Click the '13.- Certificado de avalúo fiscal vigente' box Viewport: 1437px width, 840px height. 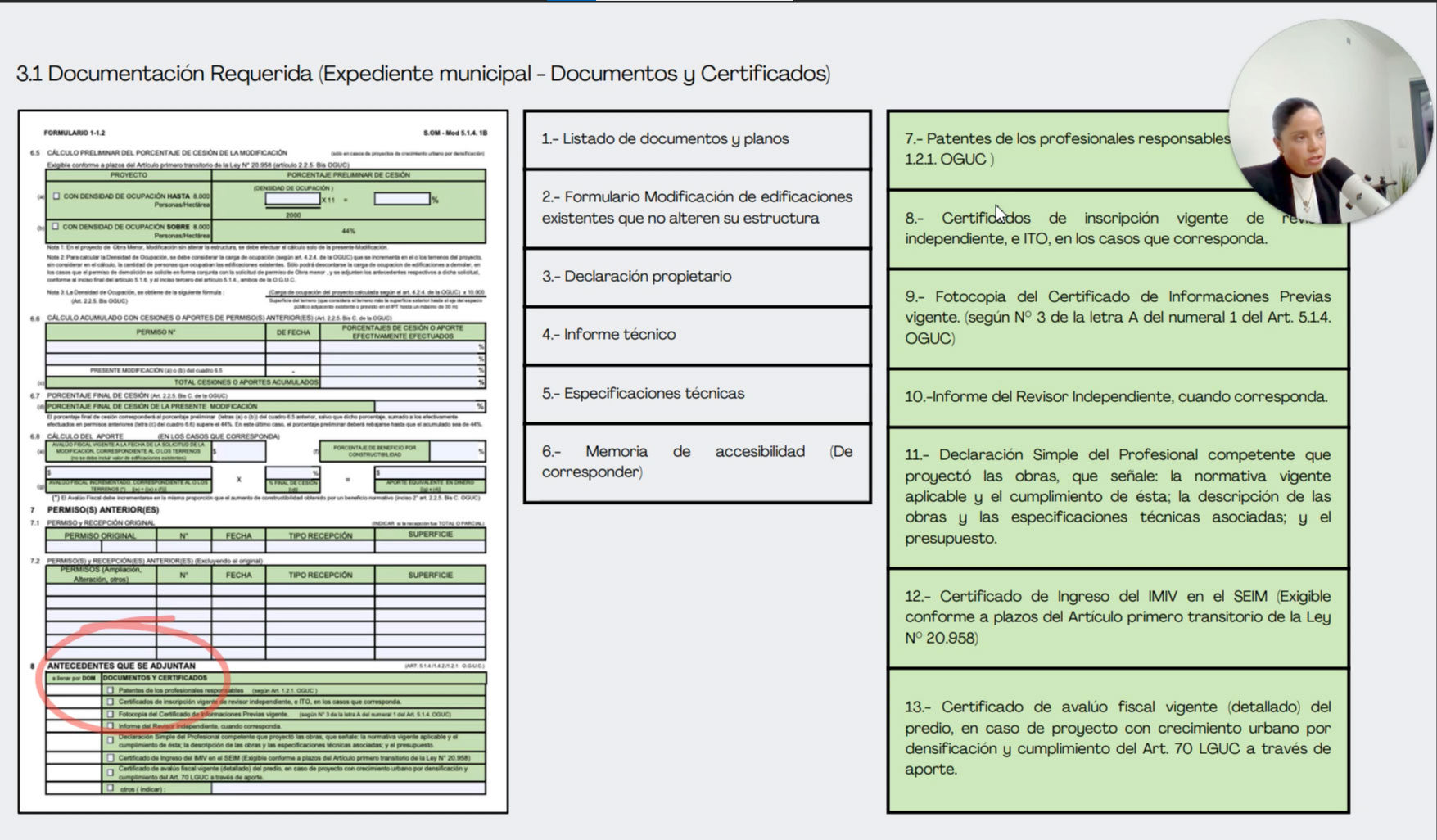tap(1117, 738)
